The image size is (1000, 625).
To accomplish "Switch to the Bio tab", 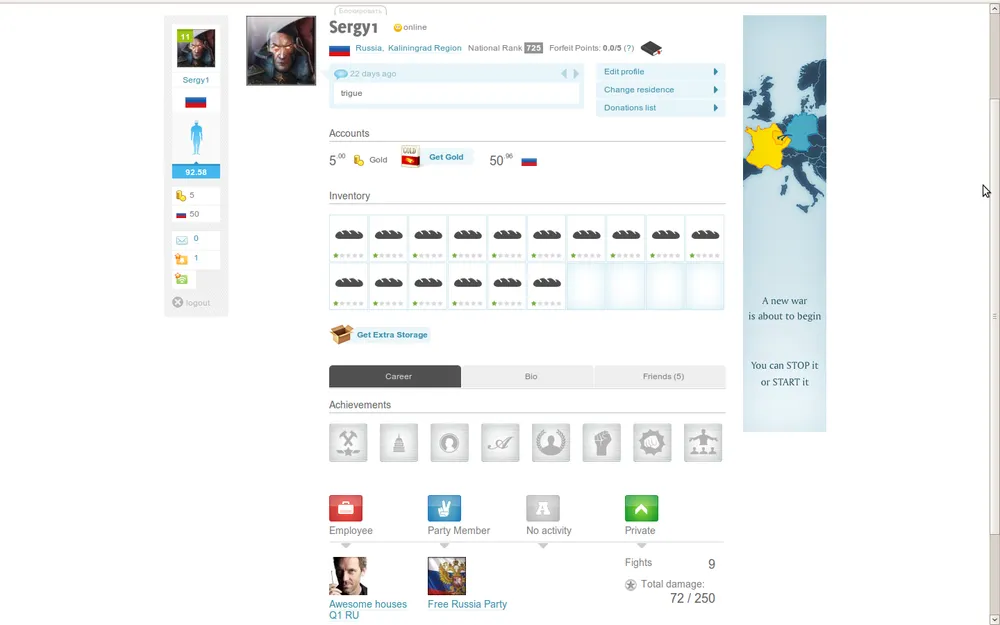I will coord(531,377).
